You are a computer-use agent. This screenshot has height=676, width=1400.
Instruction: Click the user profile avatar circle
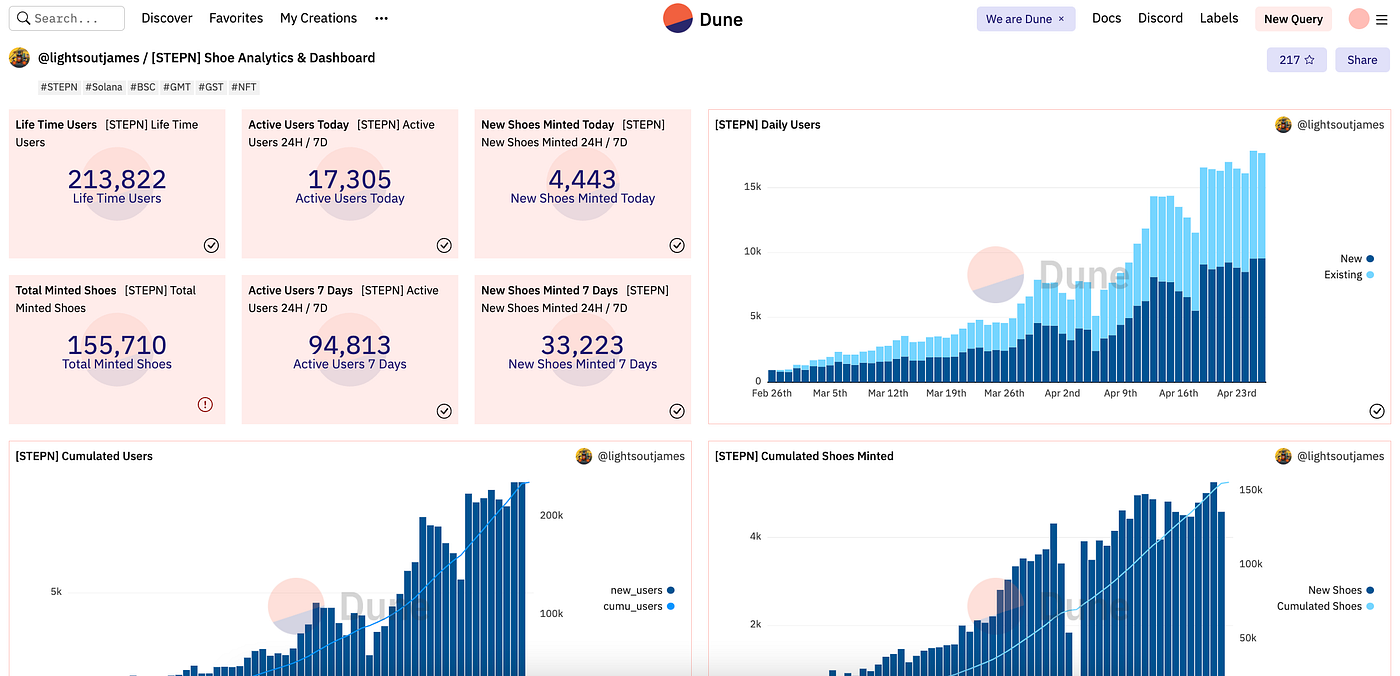pos(1358,18)
